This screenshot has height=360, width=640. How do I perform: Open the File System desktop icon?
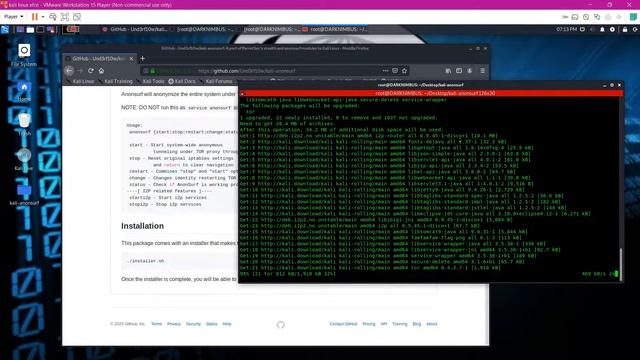(24, 55)
